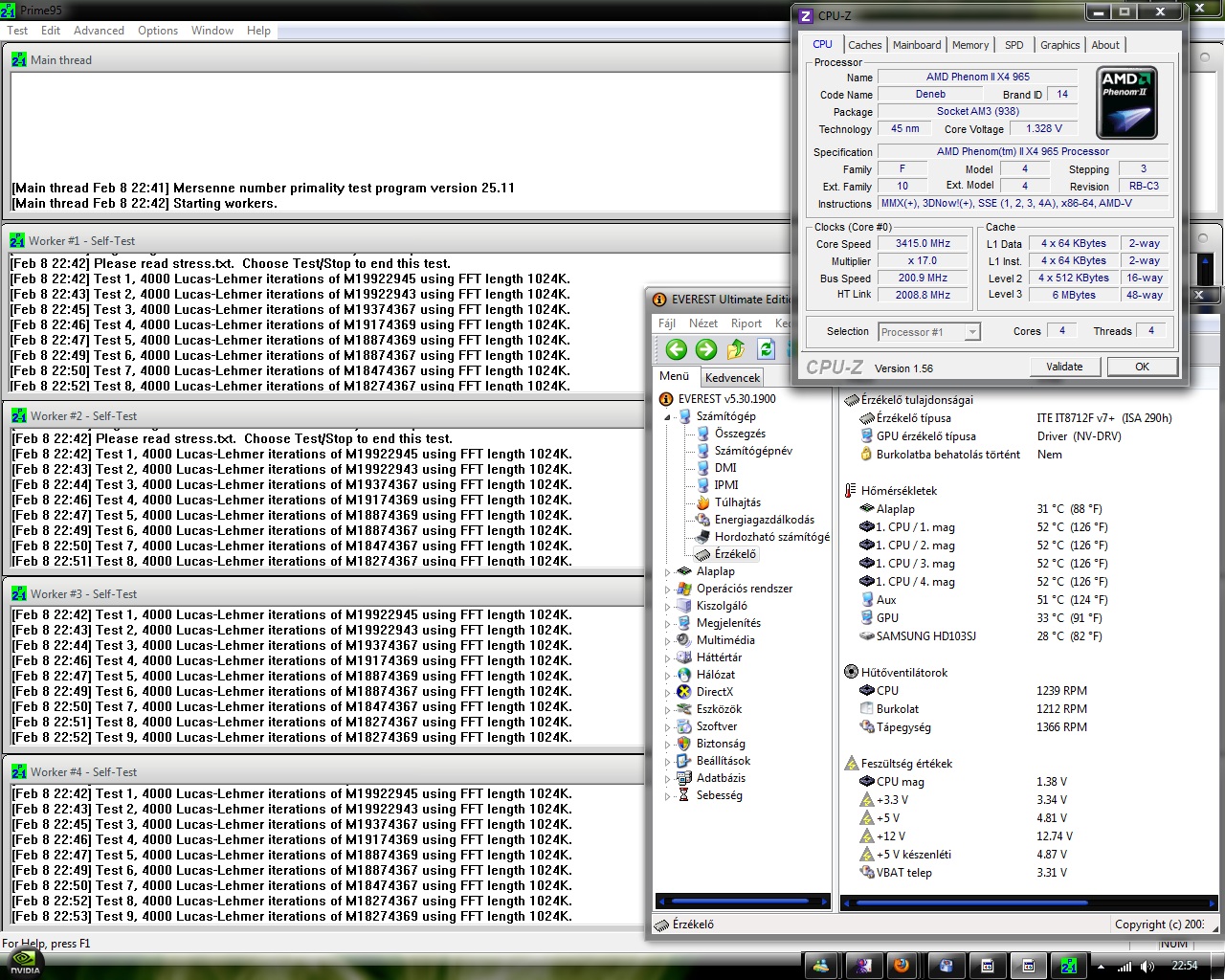
Task: Expand the DirectX tree node
Action: pos(668,693)
